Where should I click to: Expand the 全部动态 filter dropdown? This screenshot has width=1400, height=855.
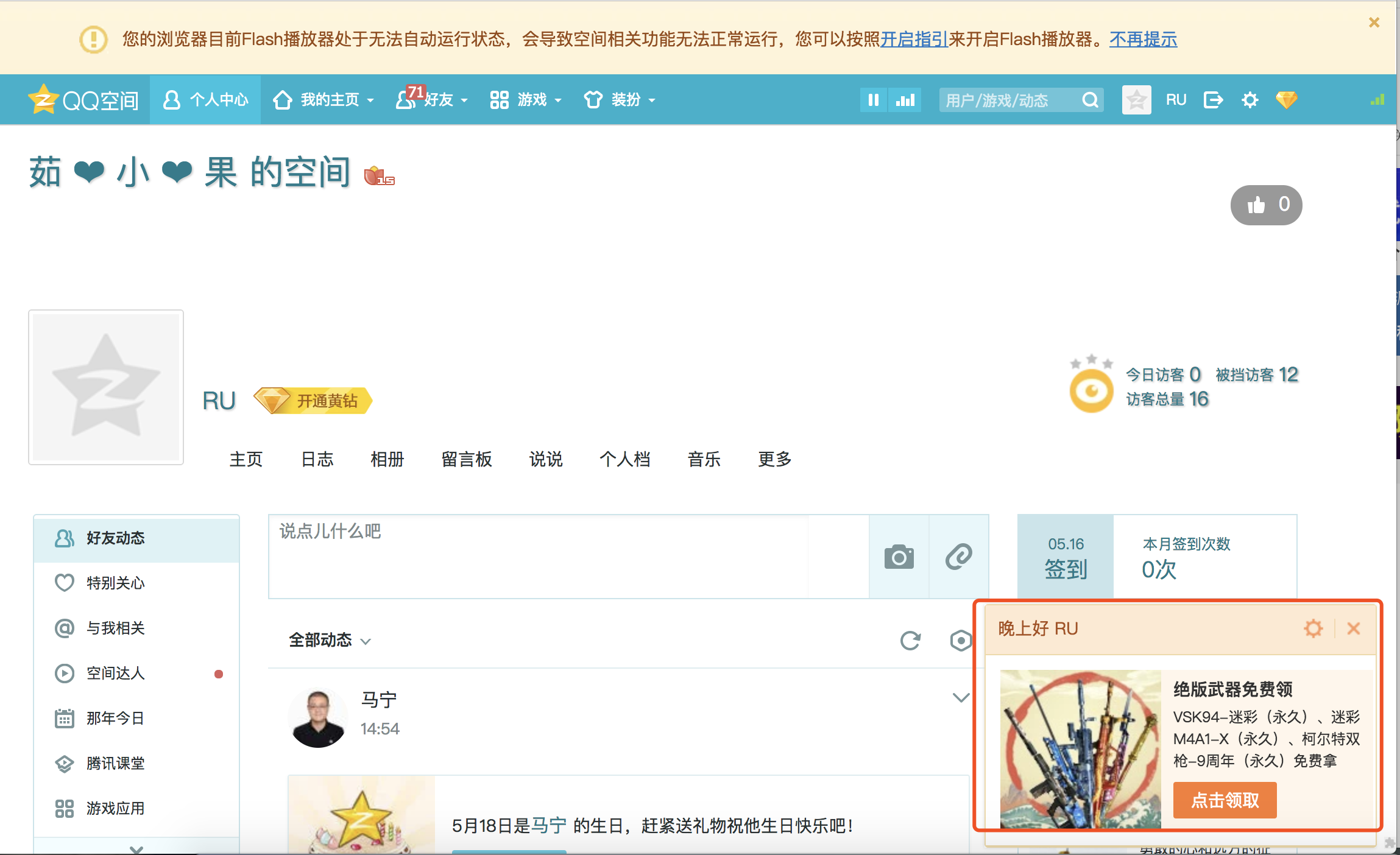(x=330, y=640)
